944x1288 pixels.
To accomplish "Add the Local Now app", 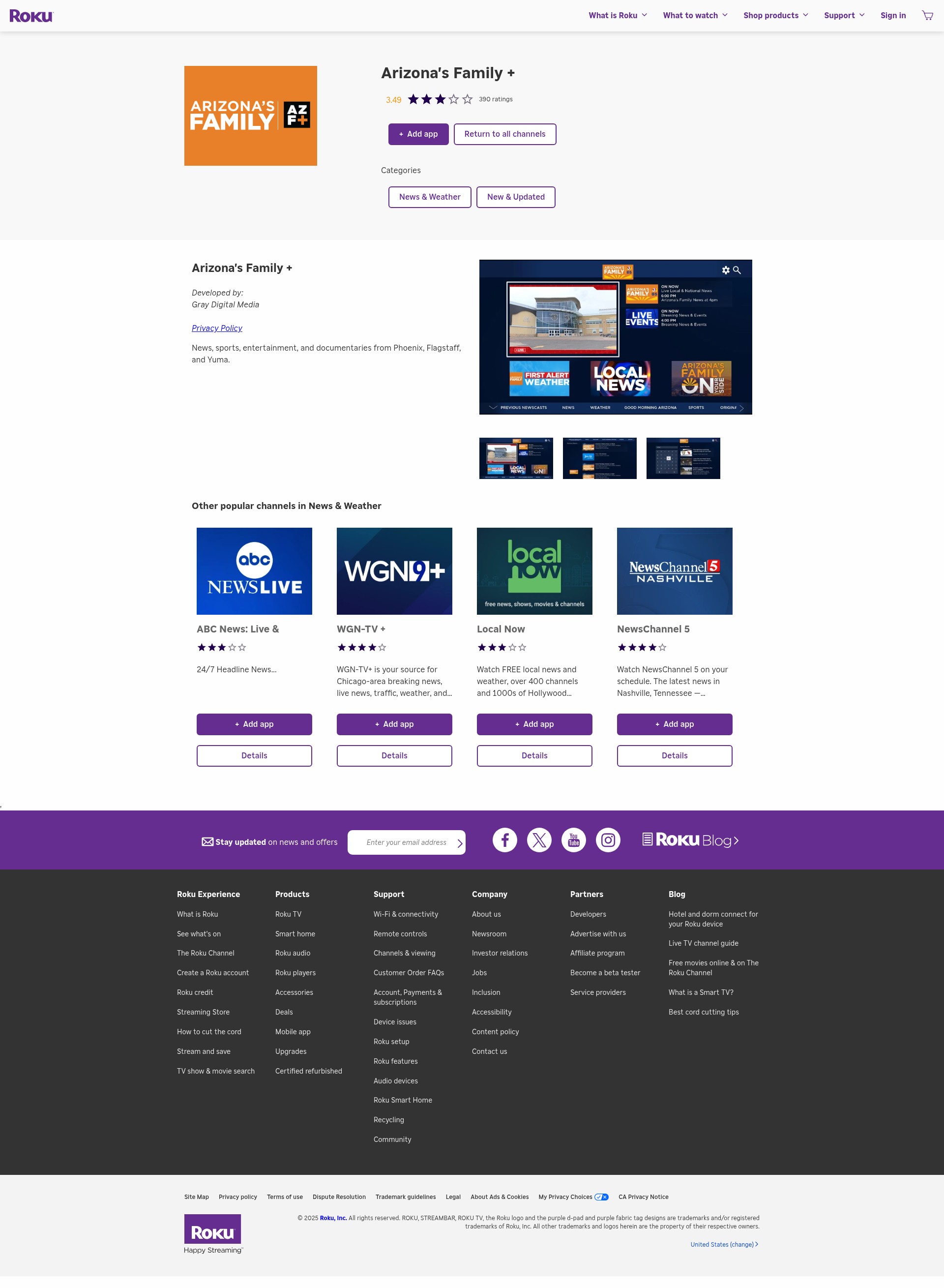I will (534, 724).
